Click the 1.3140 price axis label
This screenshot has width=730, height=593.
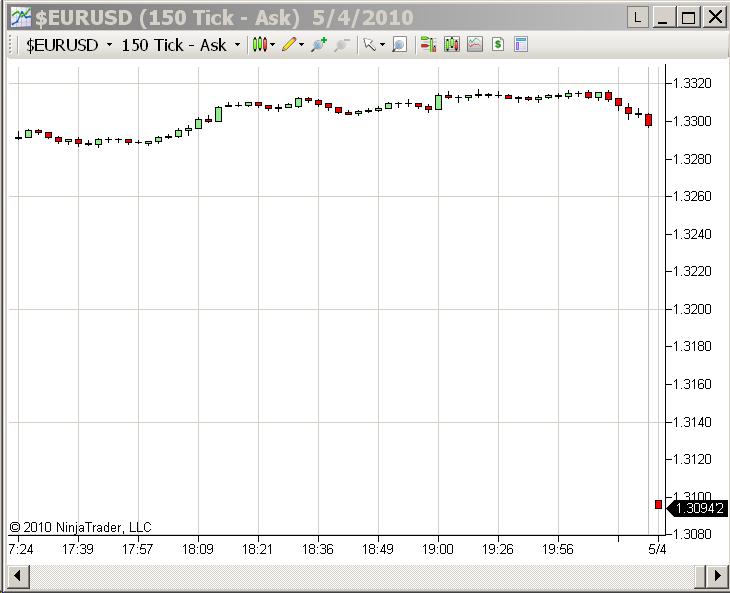(x=692, y=422)
